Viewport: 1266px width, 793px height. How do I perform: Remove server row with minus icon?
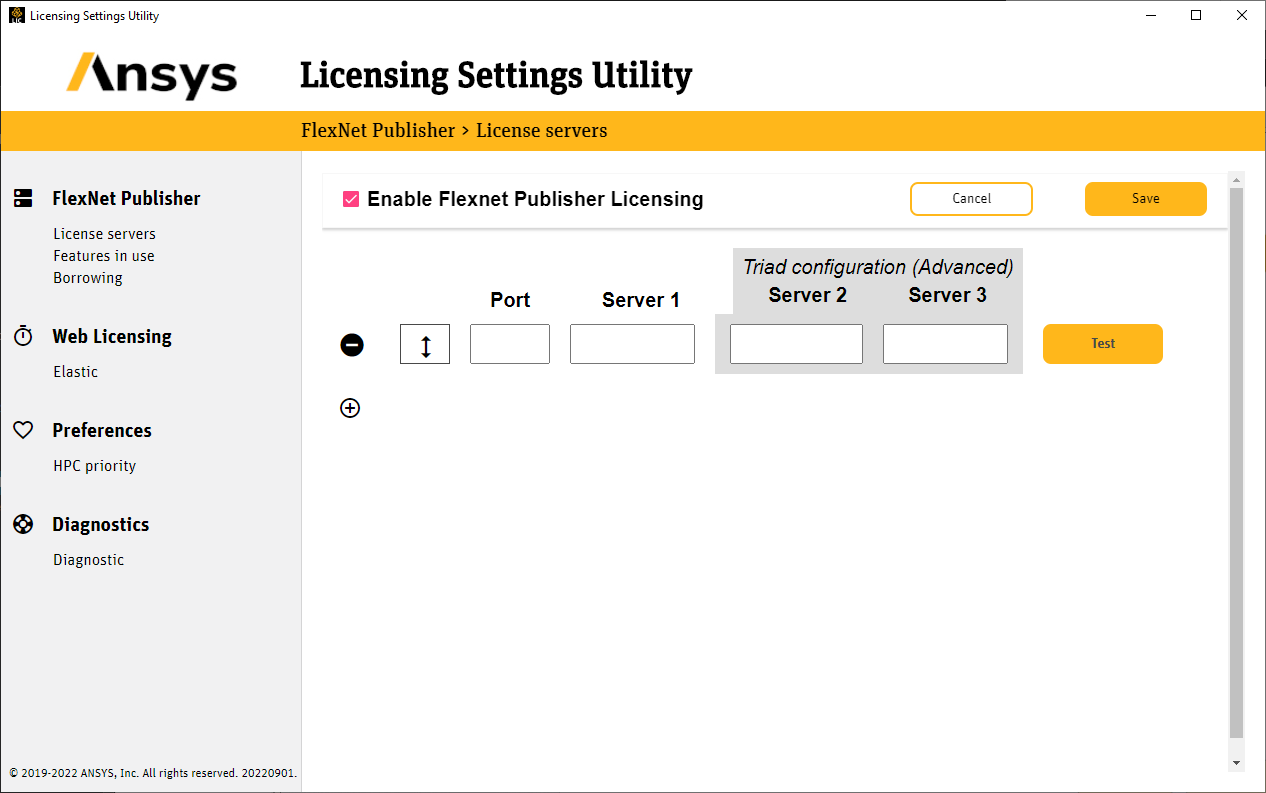[x=352, y=345]
